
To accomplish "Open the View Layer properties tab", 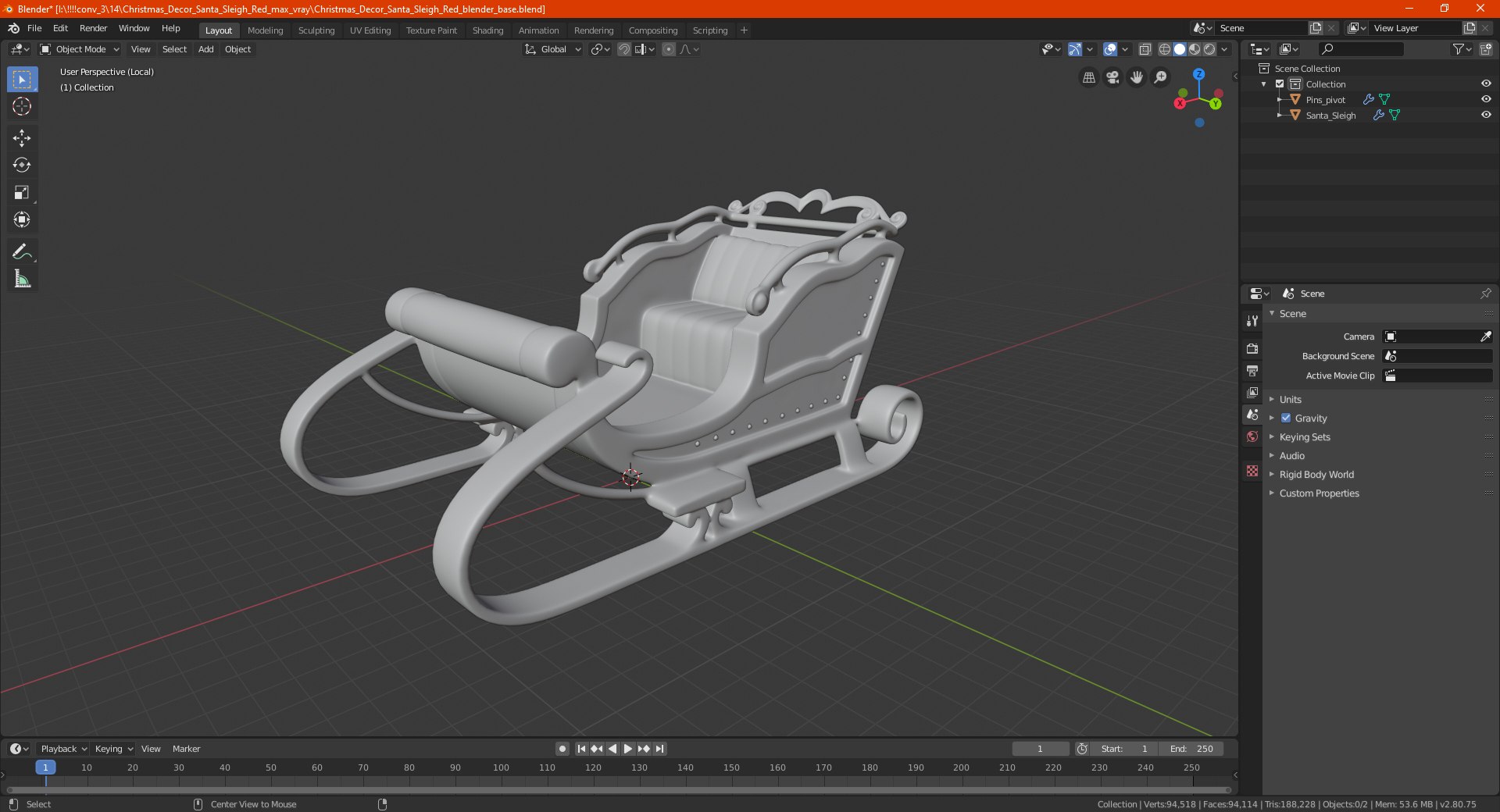I will [x=1252, y=392].
